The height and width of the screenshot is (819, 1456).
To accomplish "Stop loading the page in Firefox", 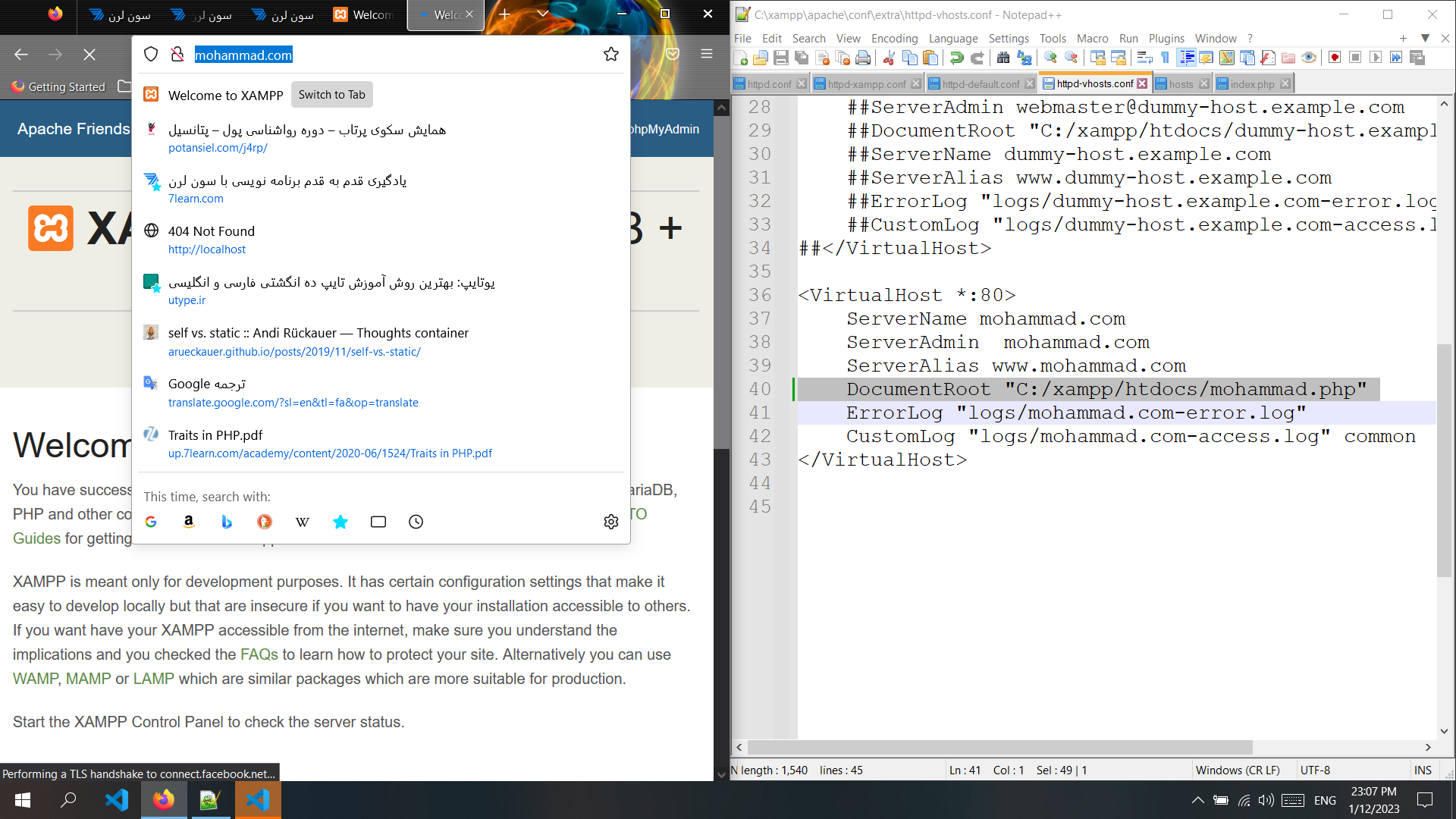I will click(x=89, y=55).
